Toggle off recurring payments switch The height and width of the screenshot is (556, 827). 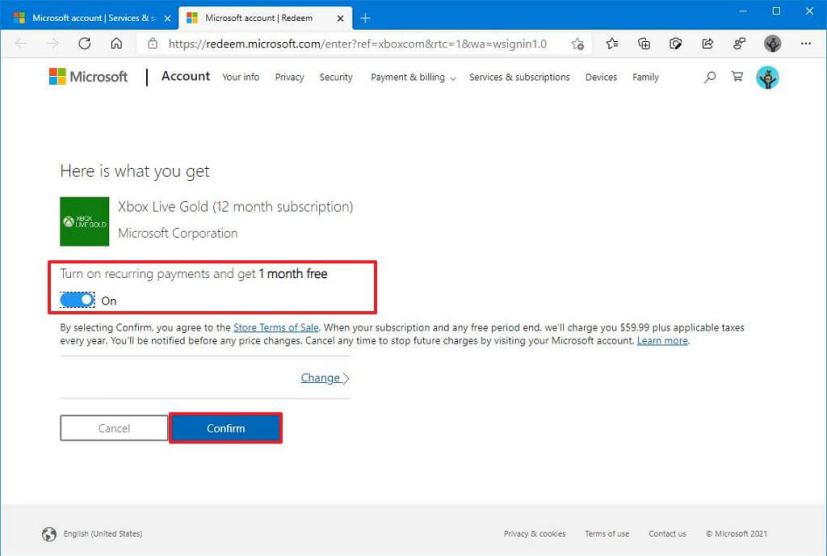(x=77, y=300)
